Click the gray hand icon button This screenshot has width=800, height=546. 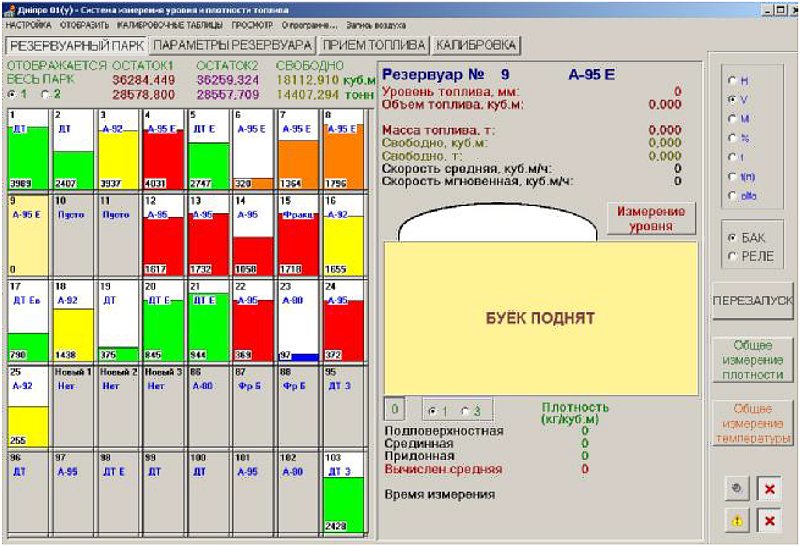click(x=737, y=489)
